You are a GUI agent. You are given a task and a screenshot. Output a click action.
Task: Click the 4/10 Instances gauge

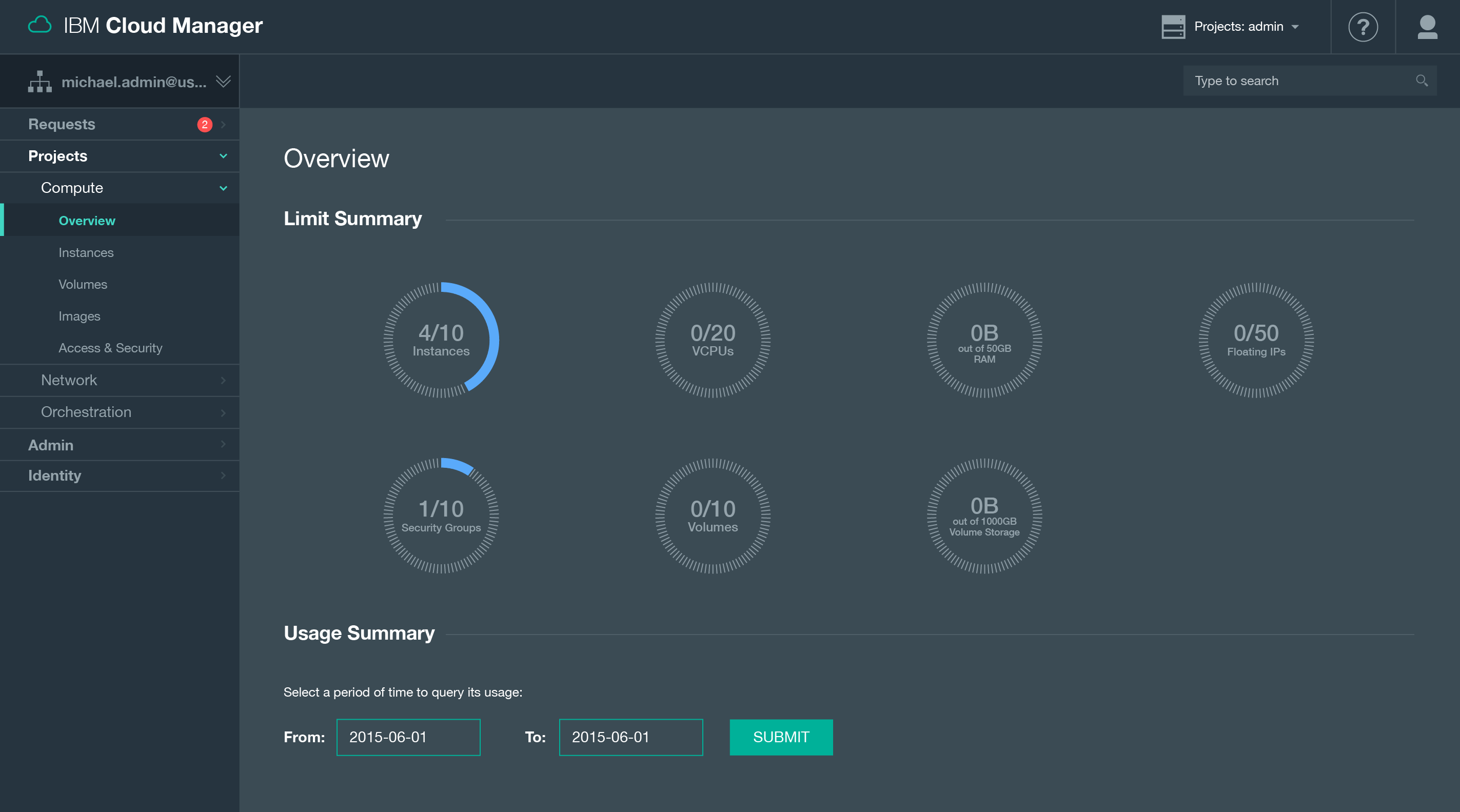pyautogui.click(x=441, y=340)
